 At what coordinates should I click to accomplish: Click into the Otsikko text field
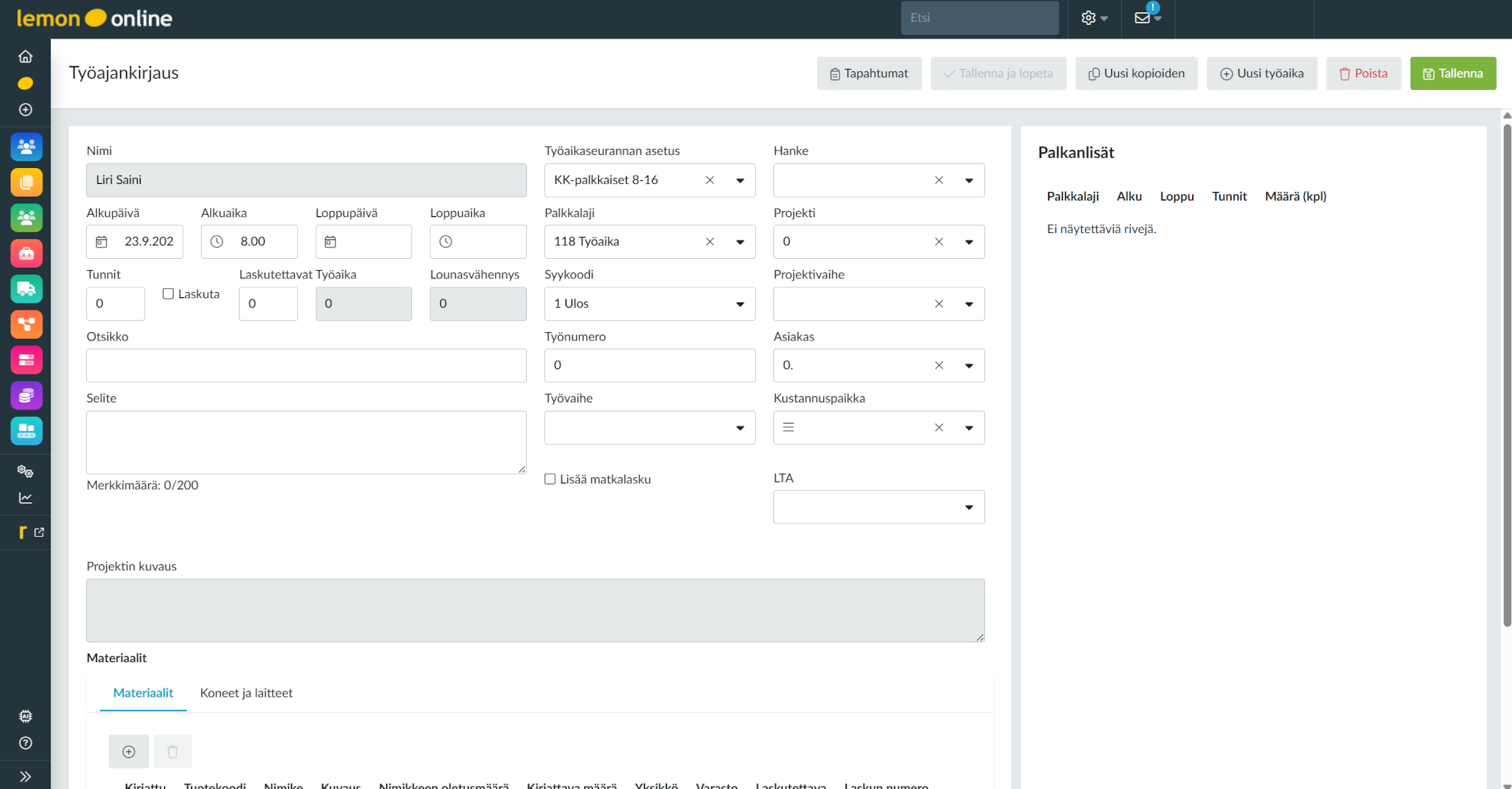coord(306,365)
